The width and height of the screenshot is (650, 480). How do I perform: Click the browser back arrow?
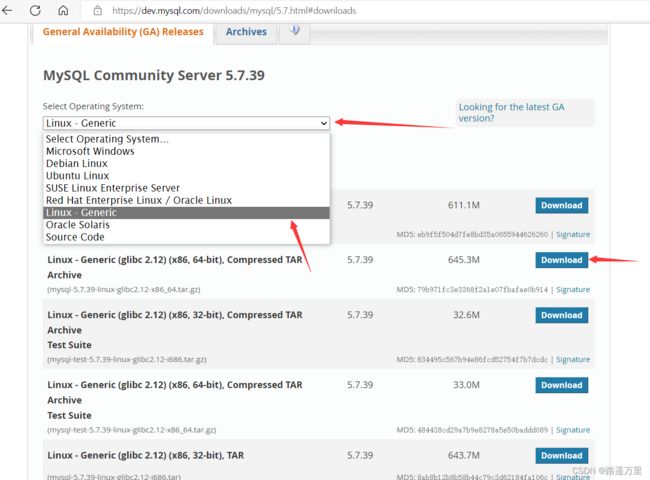[7, 10]
